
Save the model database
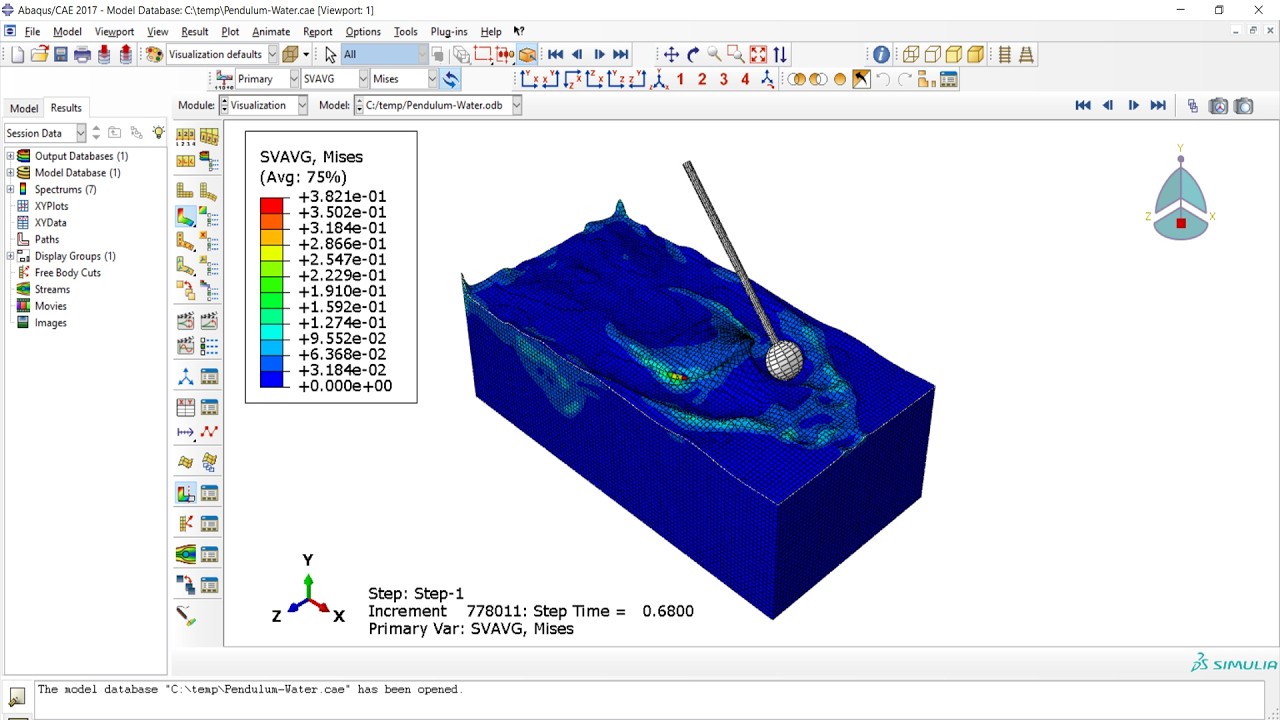pos(61,55)
